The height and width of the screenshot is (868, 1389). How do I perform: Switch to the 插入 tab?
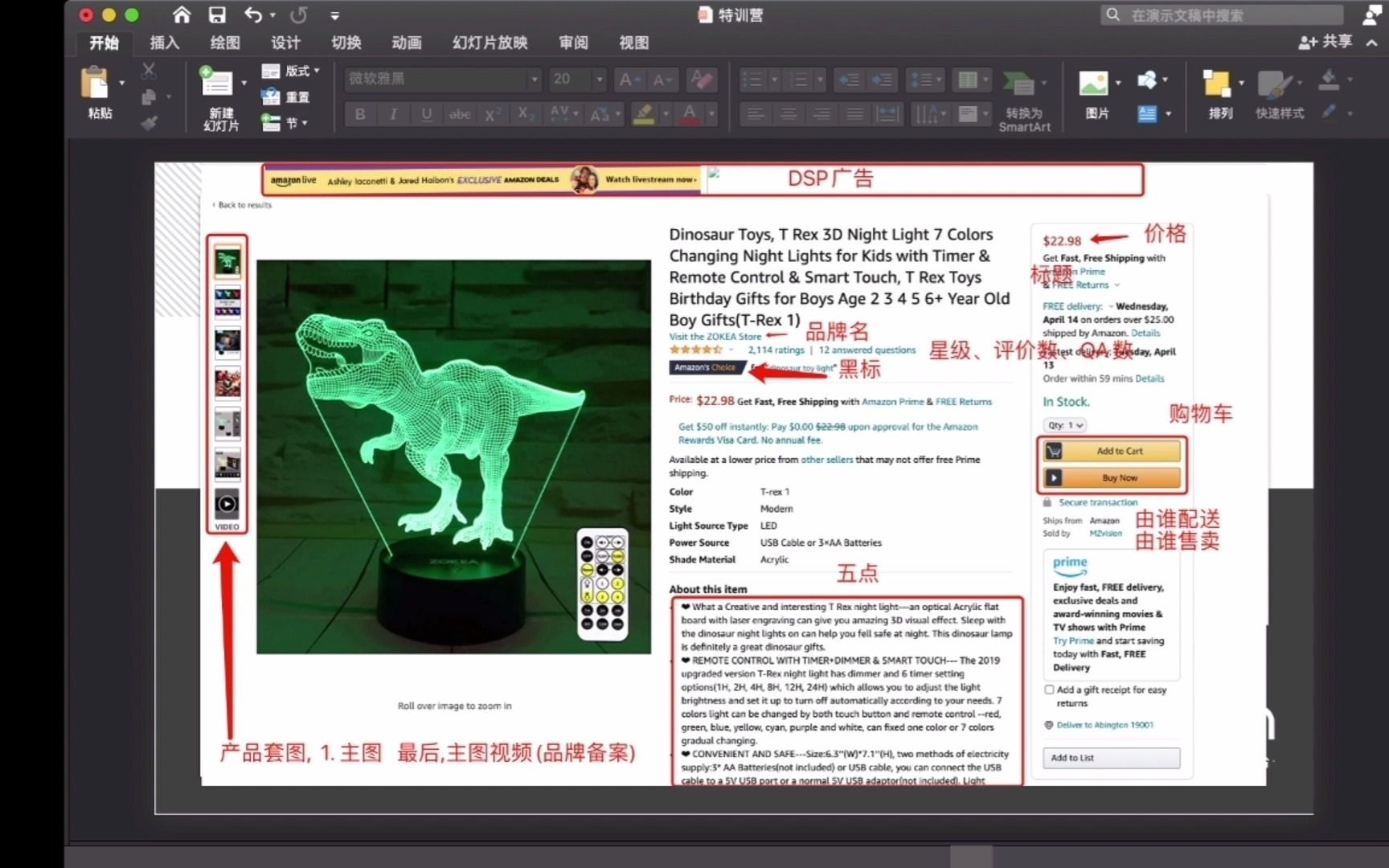tap(164, 43)
